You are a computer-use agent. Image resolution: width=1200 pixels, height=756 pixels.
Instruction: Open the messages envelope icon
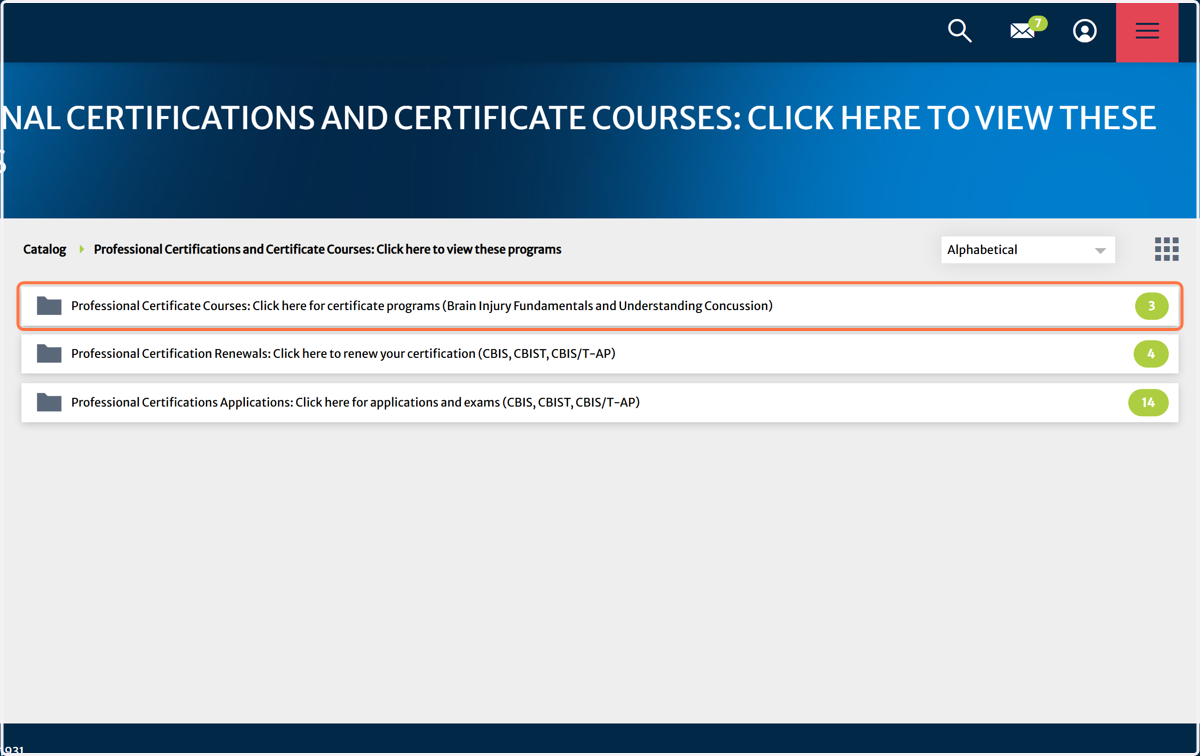click(1022, 32)
